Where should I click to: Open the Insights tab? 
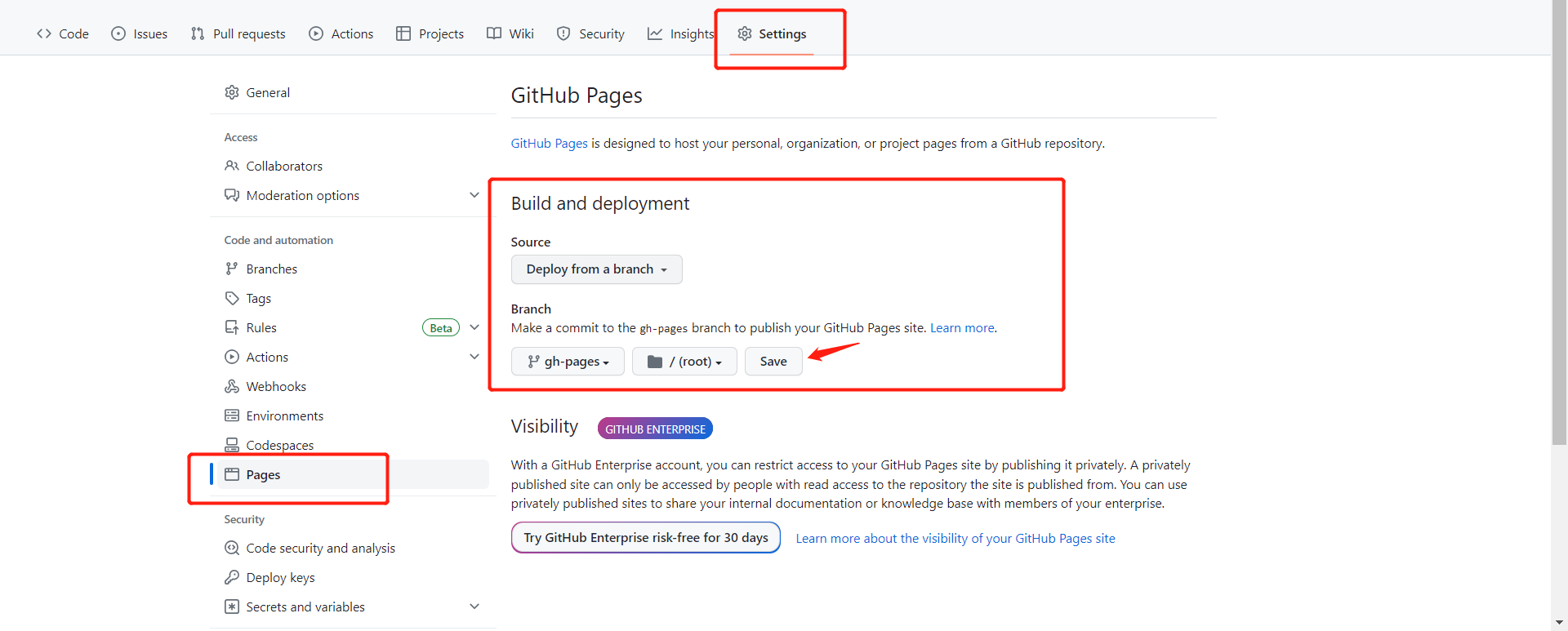(681, 33)
